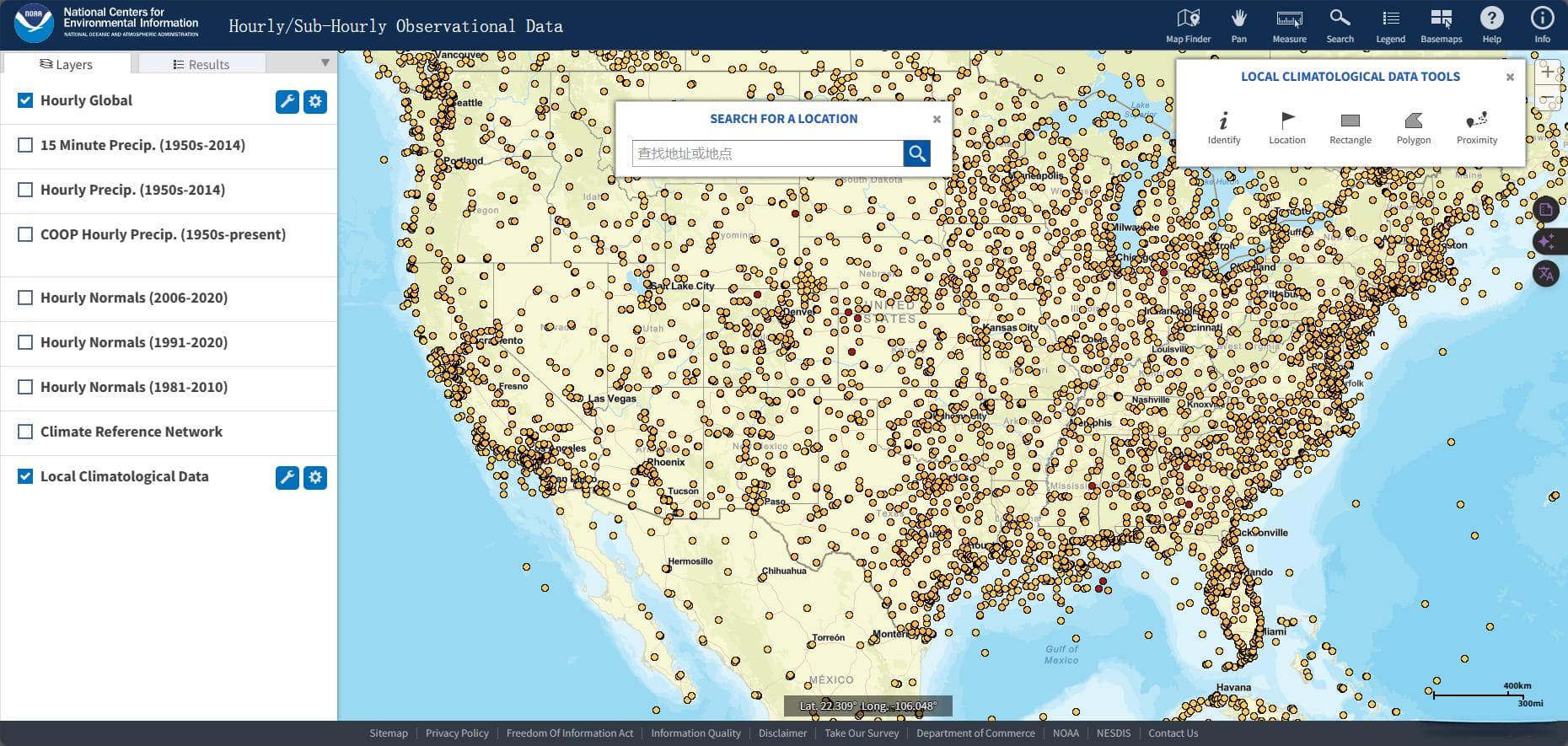Enable Hourly Normals (1981-2010) layer
Viewport: 1568px width, 746px height.
click(25, 387)
